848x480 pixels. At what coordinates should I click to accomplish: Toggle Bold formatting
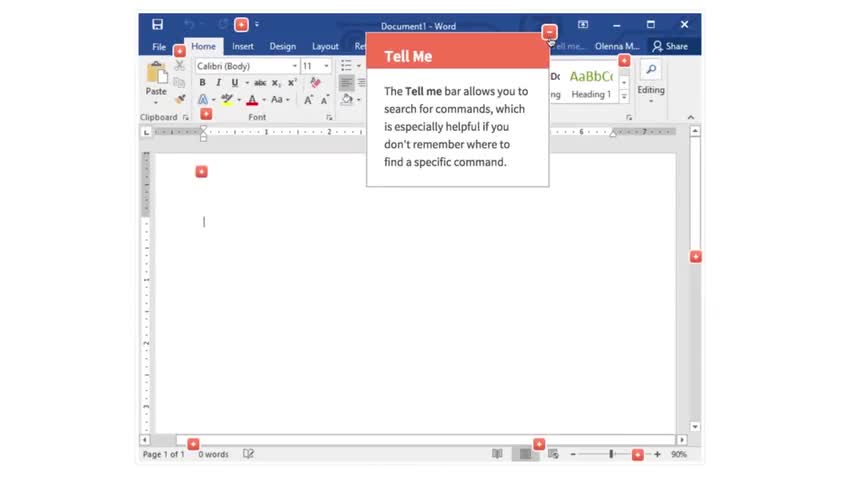[x=202, y=83]
